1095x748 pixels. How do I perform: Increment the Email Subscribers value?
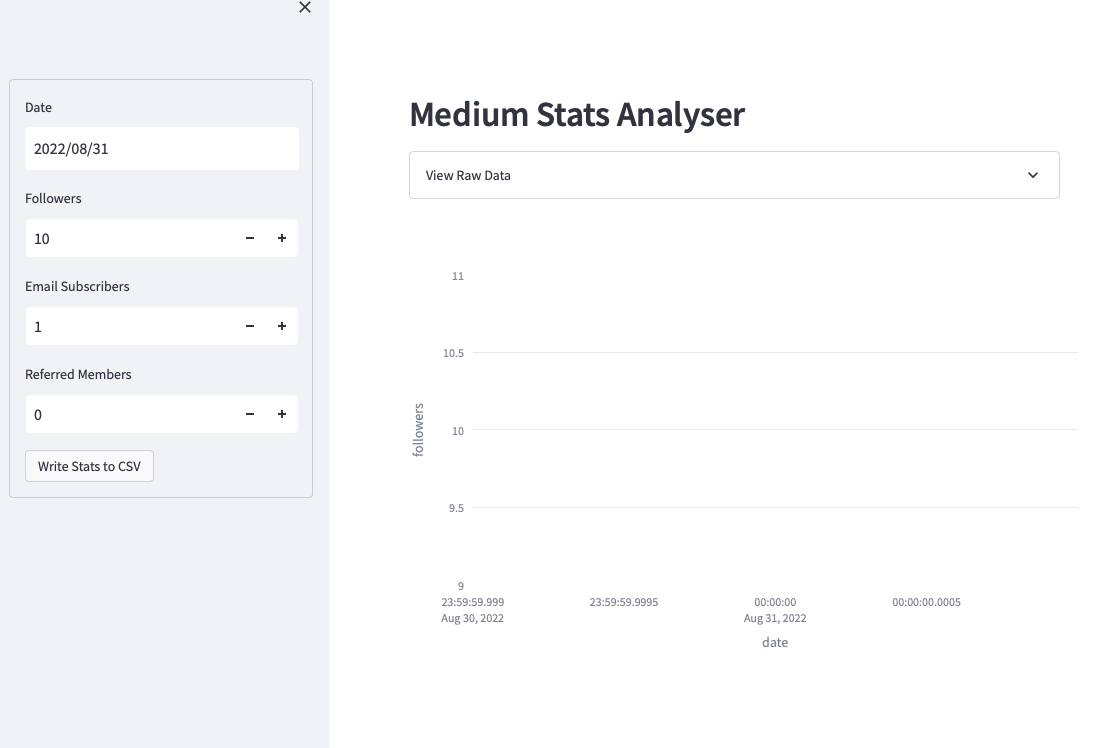282,326
